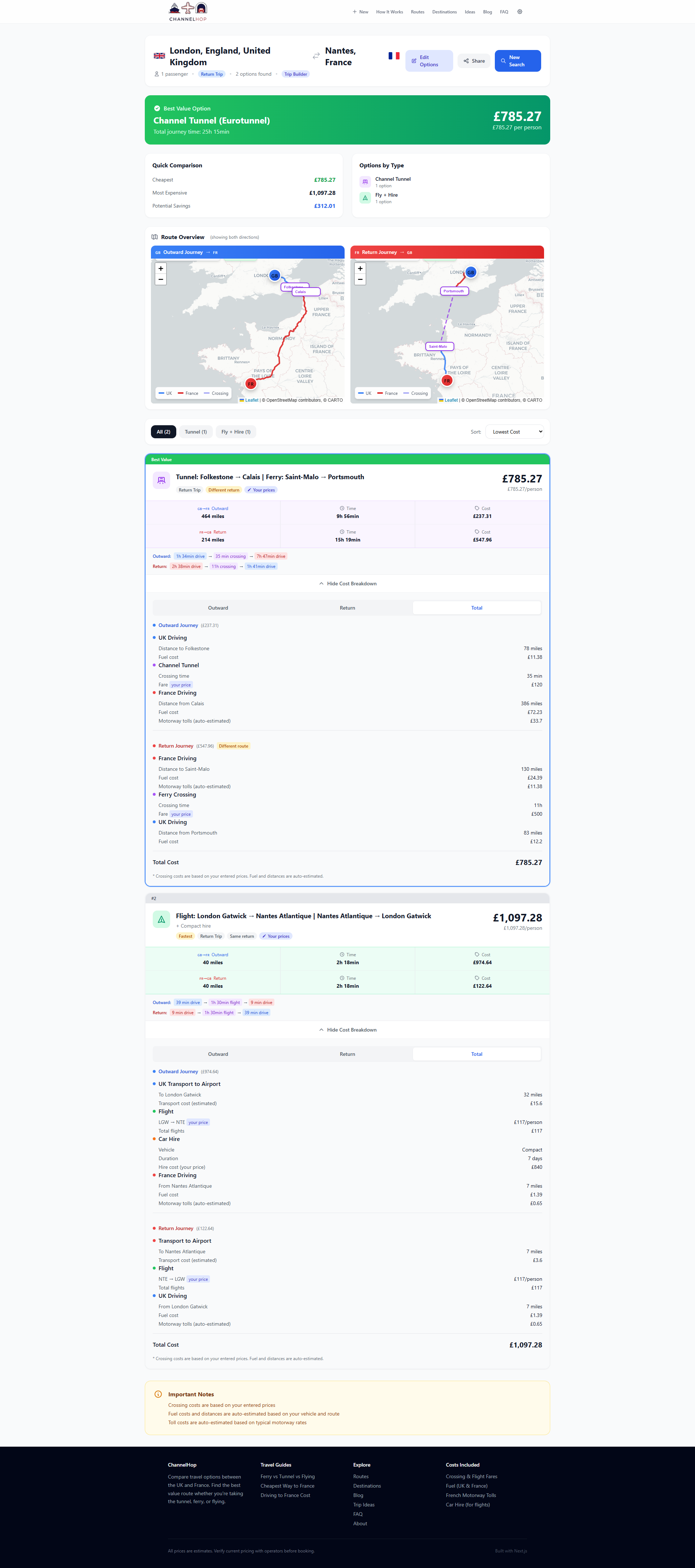695x1568 pixels.
Task: Open the Lowest Cost sort dropdown
Action: (x=514, y=431)
